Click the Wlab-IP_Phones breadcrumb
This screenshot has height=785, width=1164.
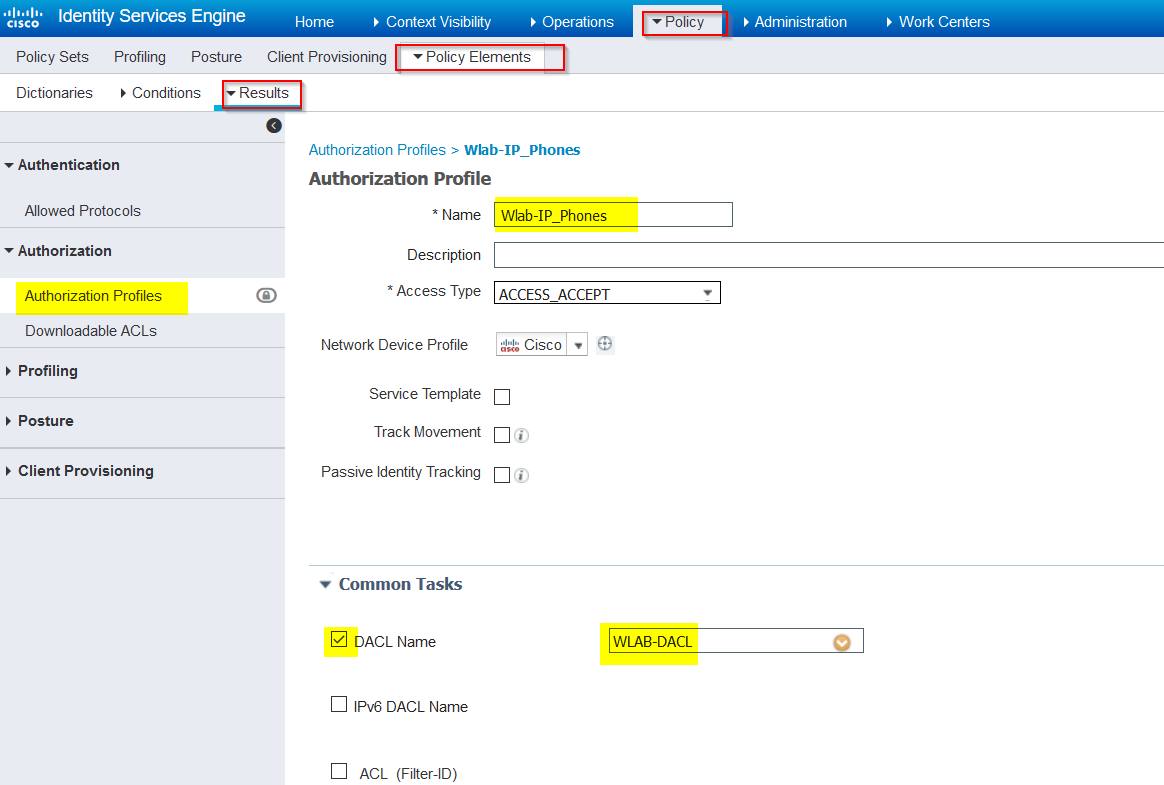click(x=522, y=150)
